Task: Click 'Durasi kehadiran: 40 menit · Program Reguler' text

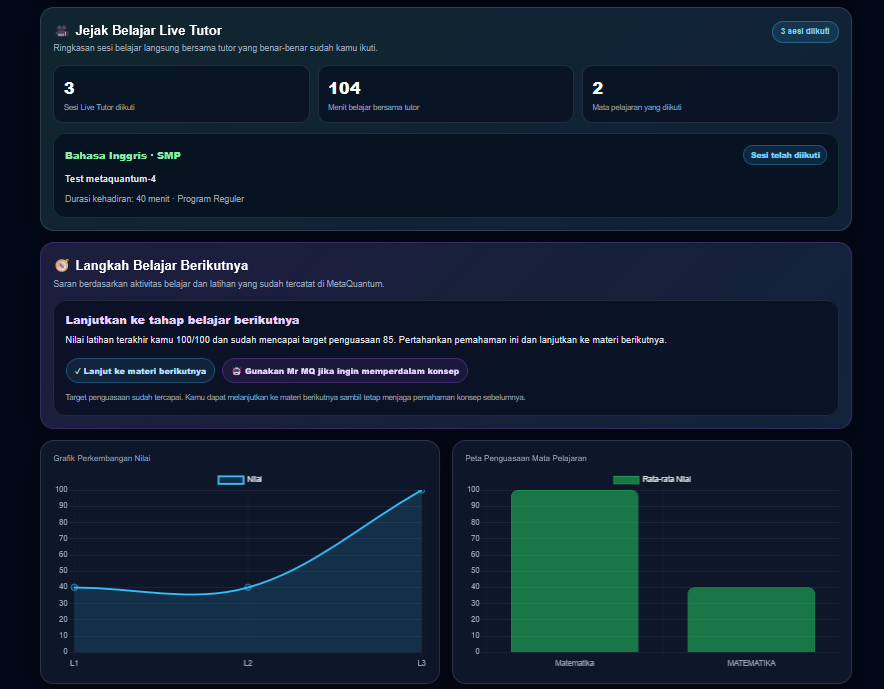Action: 154,199
